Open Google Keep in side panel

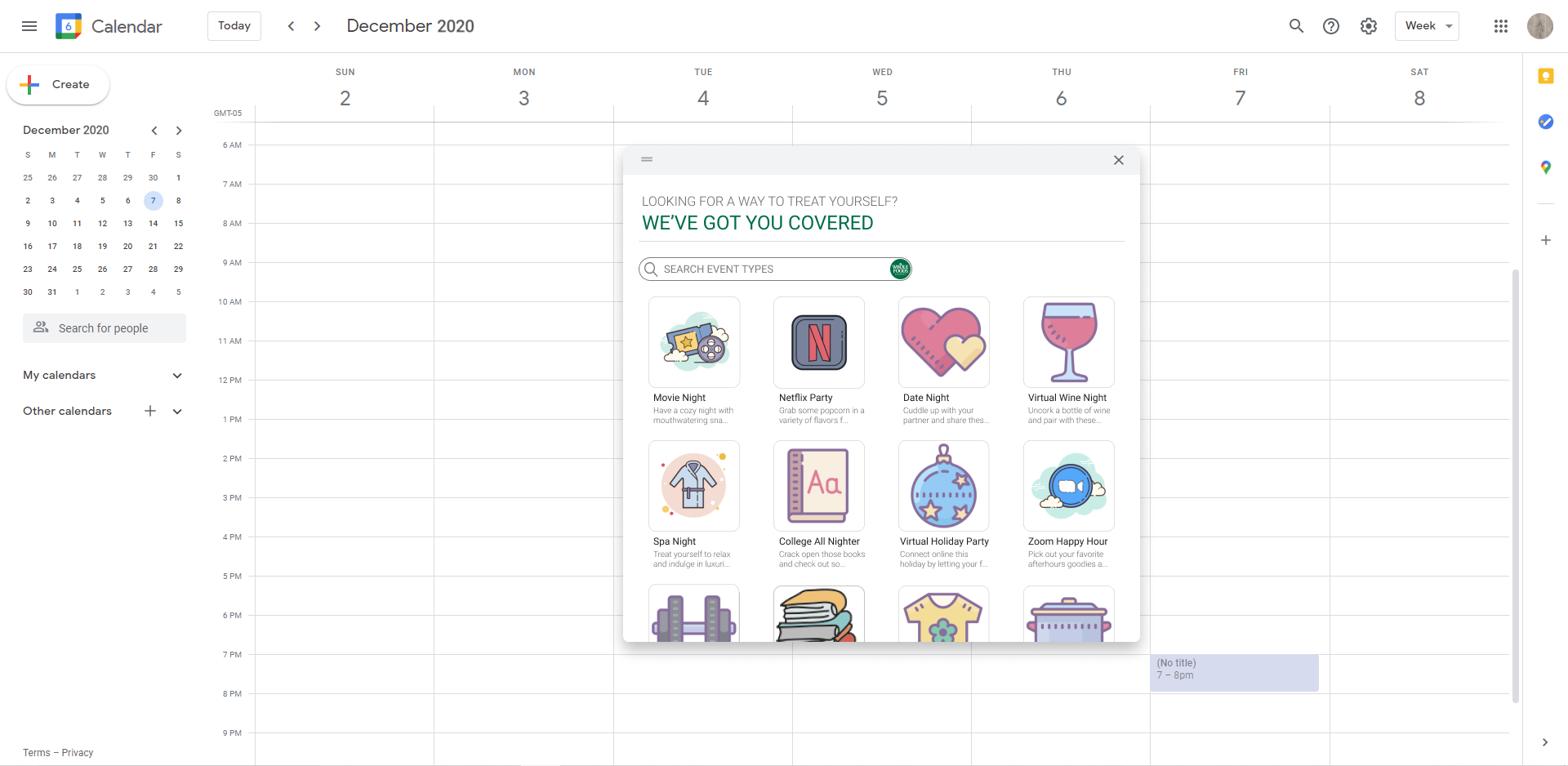click(1545, 76)
